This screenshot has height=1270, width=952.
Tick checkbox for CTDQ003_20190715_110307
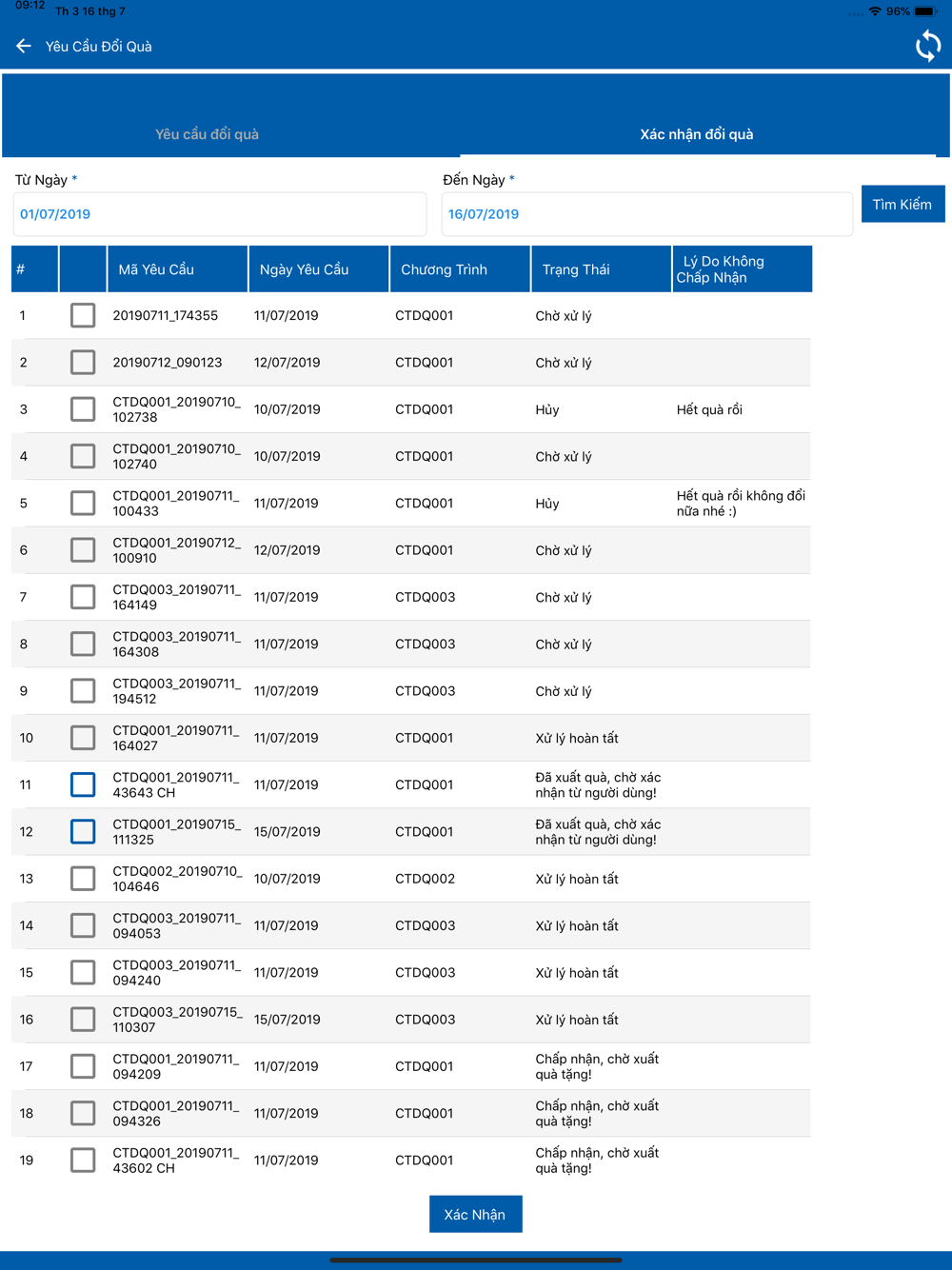[83, 1019]
